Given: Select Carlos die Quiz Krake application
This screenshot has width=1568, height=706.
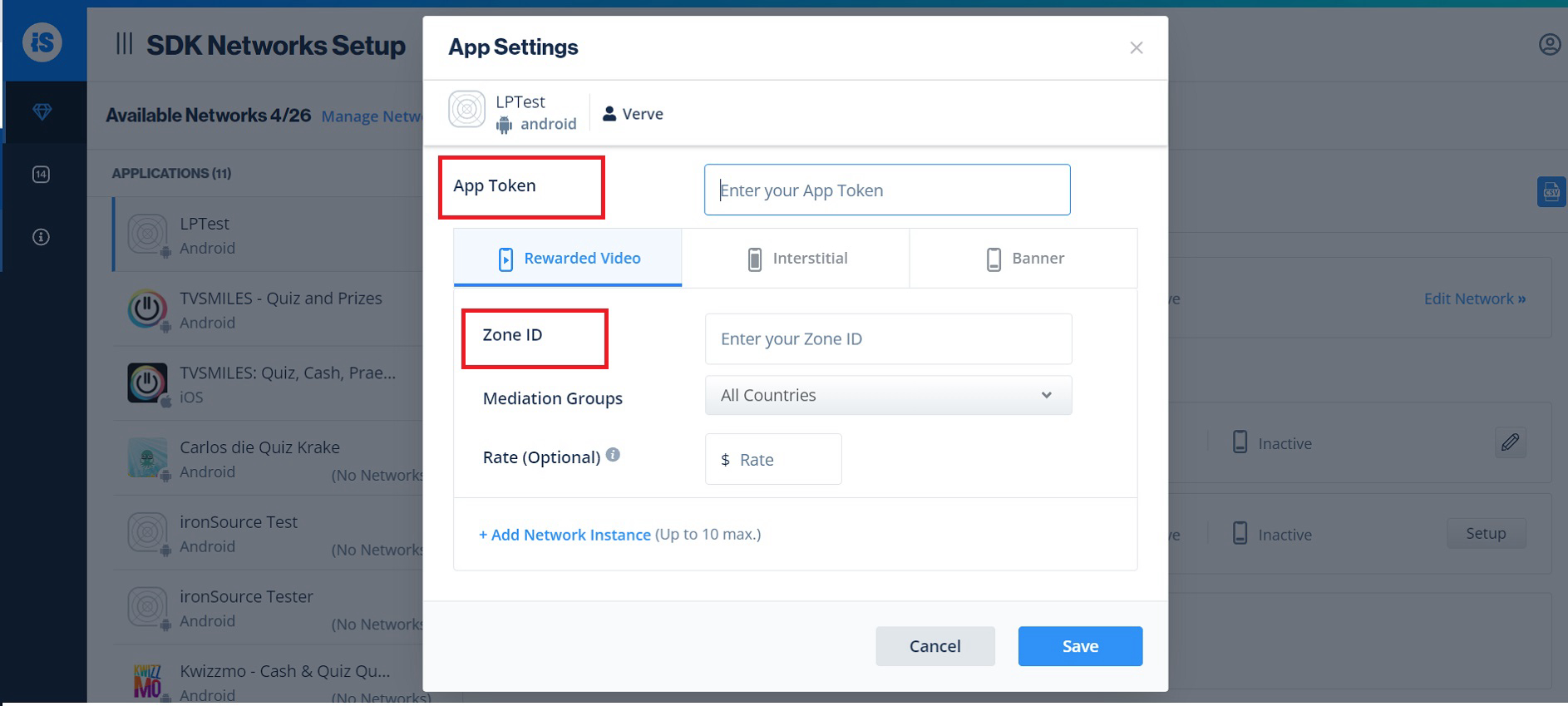Looking at the screenshot, I should tap(268, 458).
